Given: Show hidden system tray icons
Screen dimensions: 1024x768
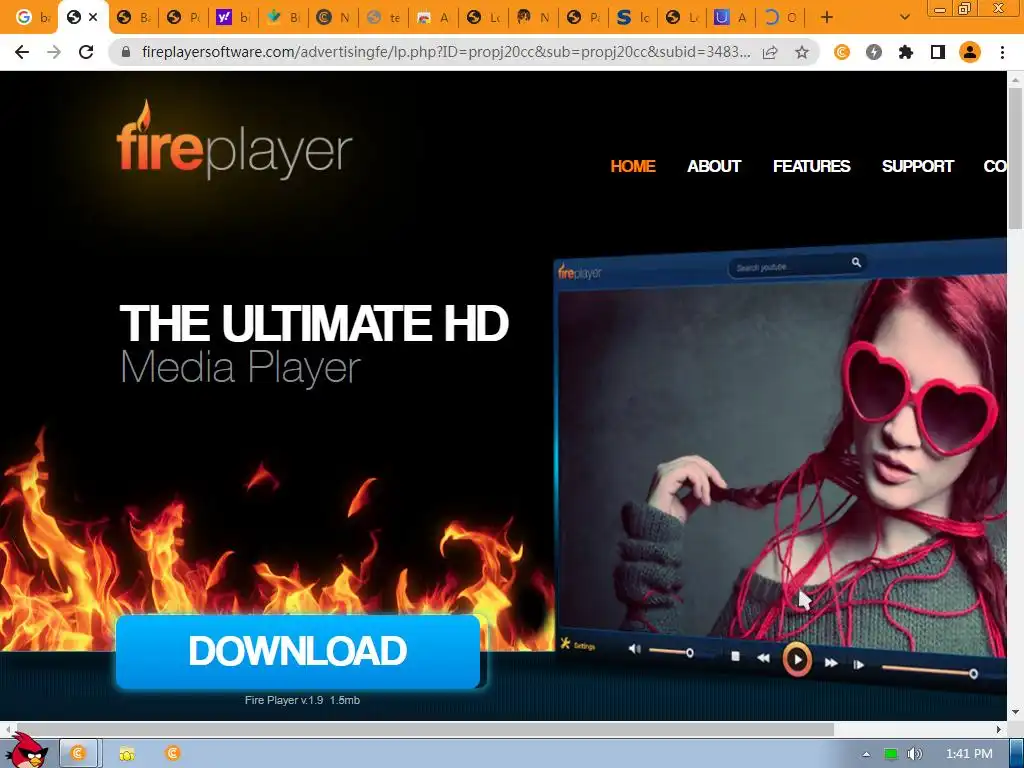Looking at the screenshot, I should coord(866,754).
